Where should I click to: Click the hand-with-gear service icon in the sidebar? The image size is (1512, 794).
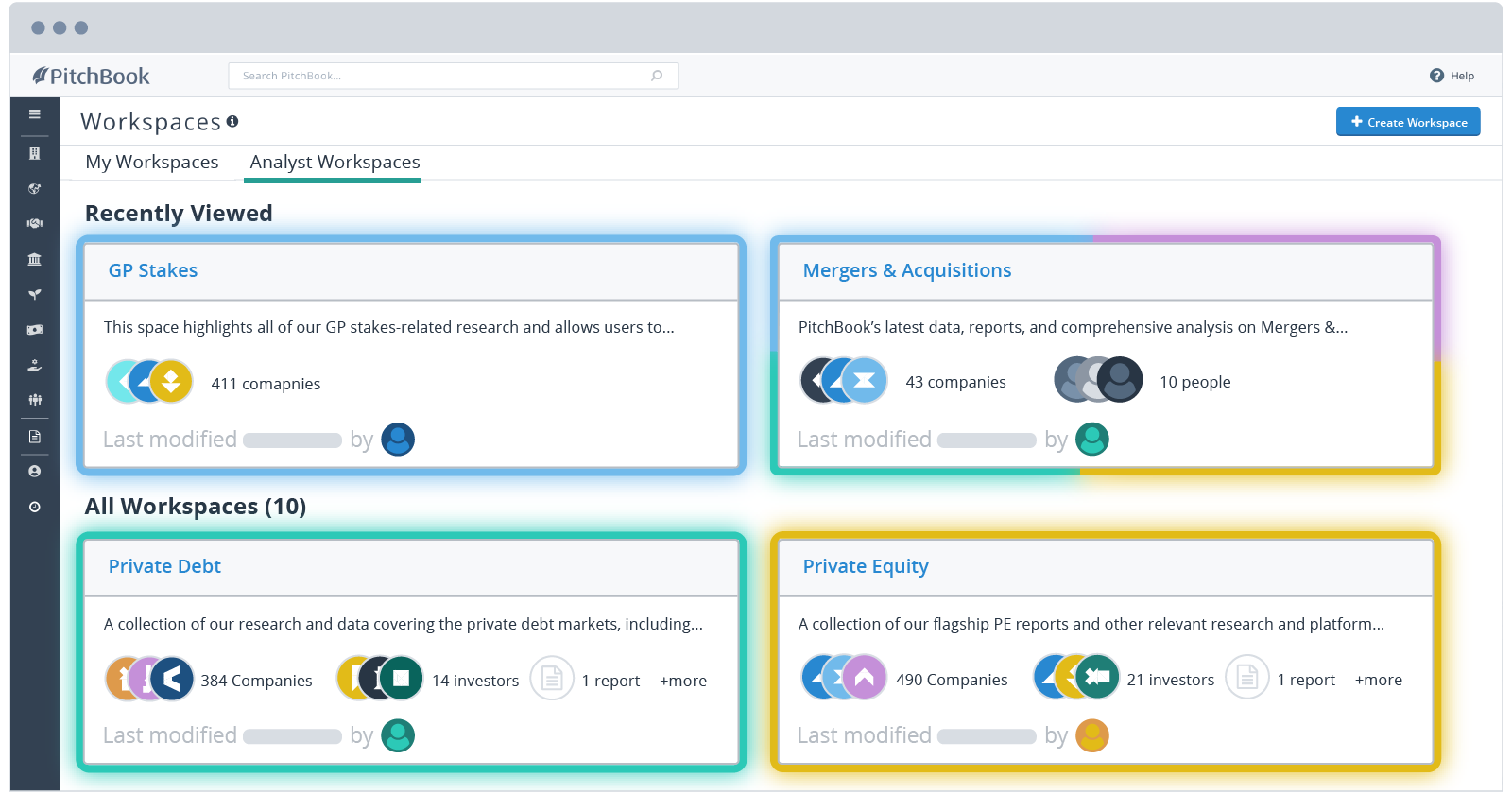pos(35,365)
